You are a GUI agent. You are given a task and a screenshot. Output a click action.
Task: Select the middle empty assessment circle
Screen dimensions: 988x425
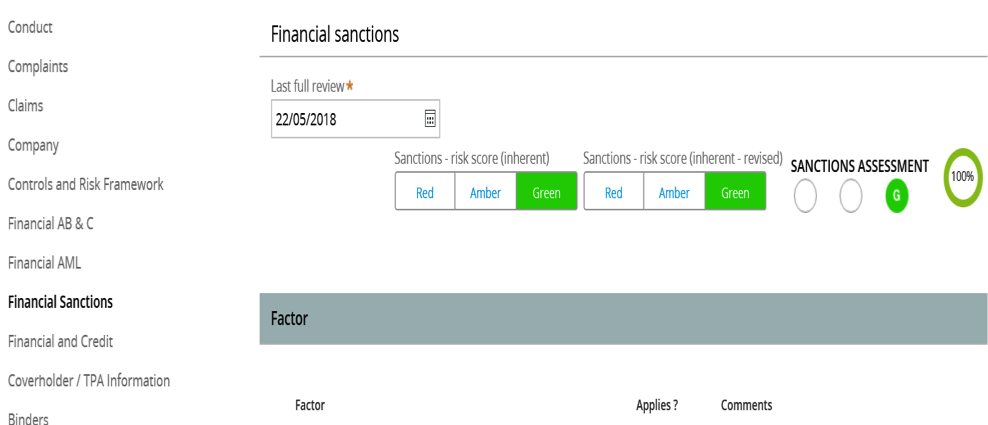click(x=851, y=196)
